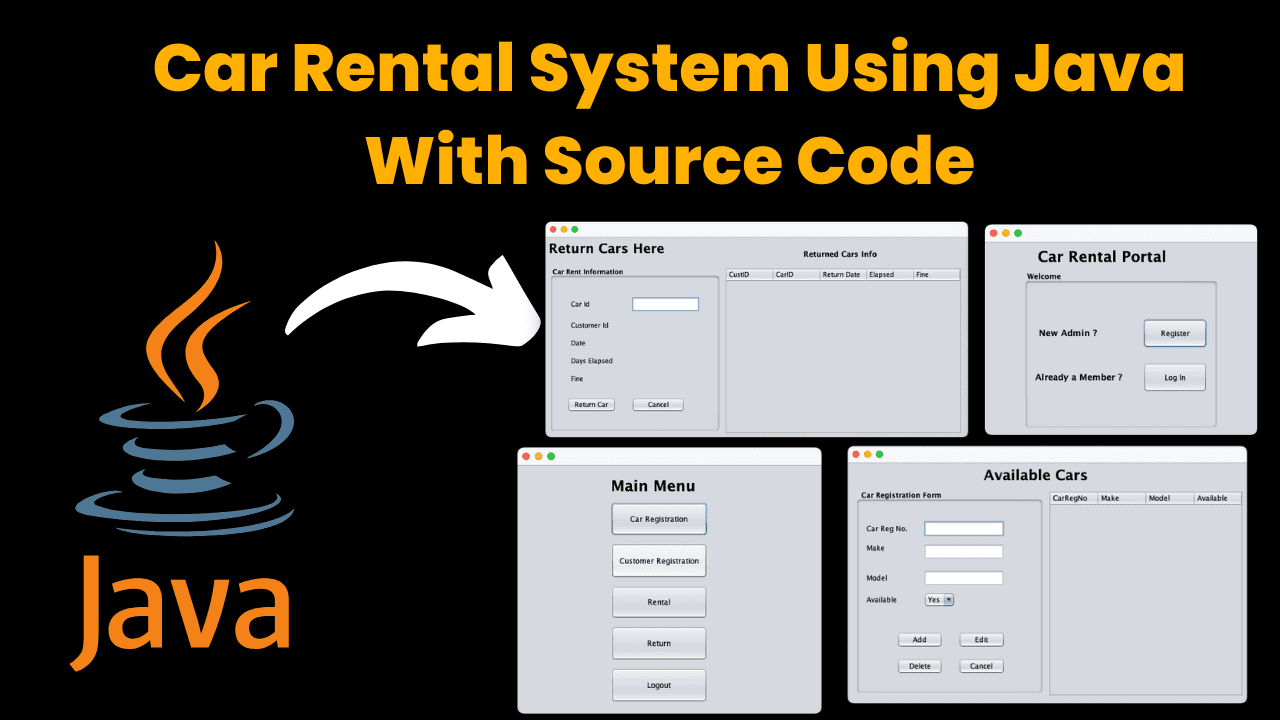Click Available column header in cars table
The image size is (1280, 720).
pos(1218,498)
